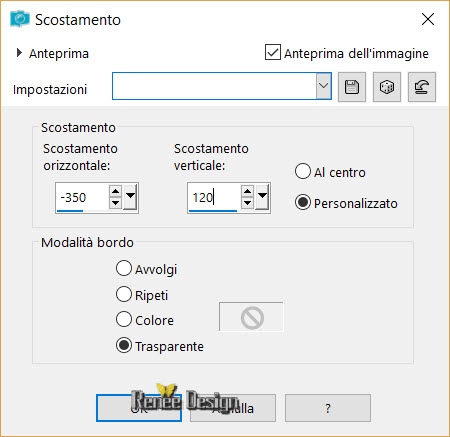Increase the horizontal offset with the up arrow
Image resolution: width=450 pixels, height=437 pixels.
(x=115, y=191)
